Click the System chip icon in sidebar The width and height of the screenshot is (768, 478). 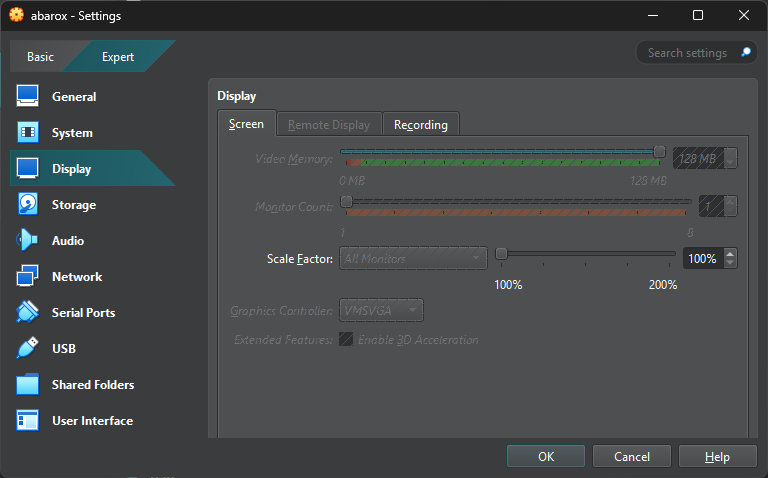pyautogui.click(x=27, y=132)
